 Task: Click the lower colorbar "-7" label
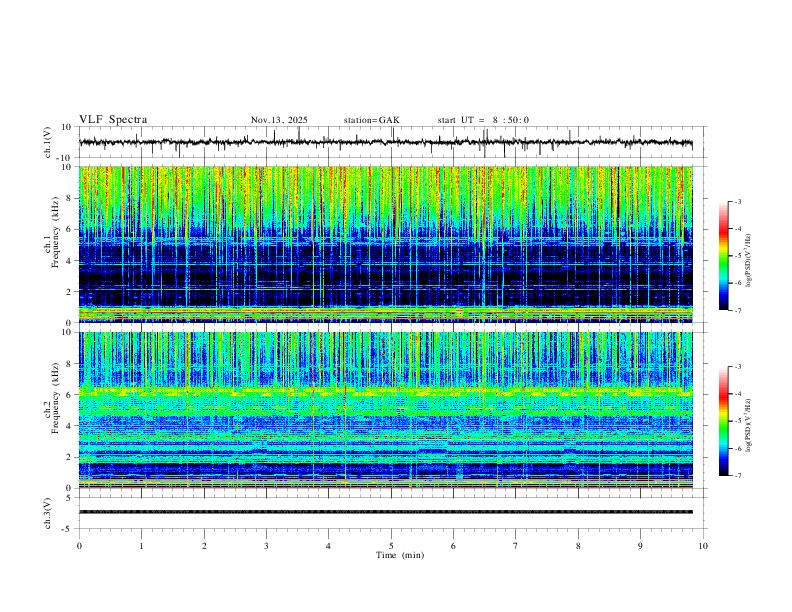click(x=738, y=476)
